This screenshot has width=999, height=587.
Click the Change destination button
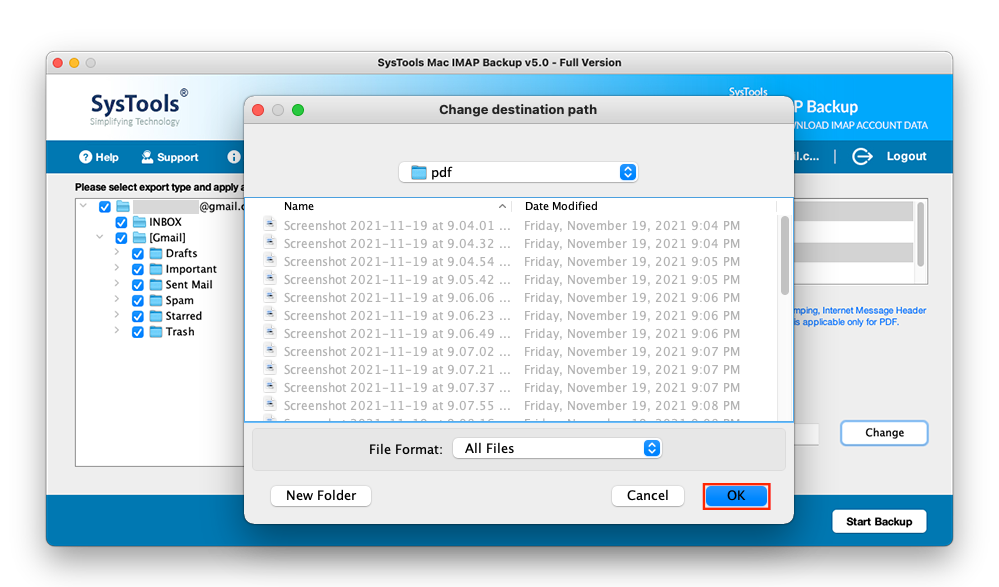coord(884,433)
